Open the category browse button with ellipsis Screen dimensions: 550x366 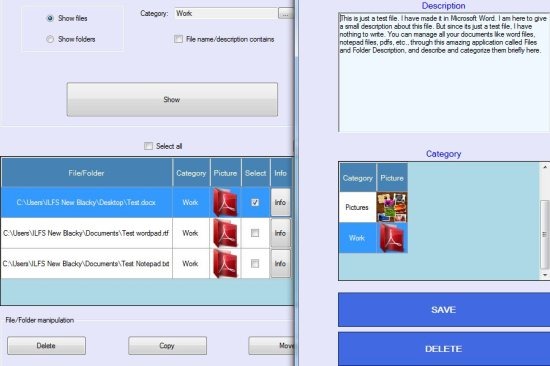tap(286, 14)
